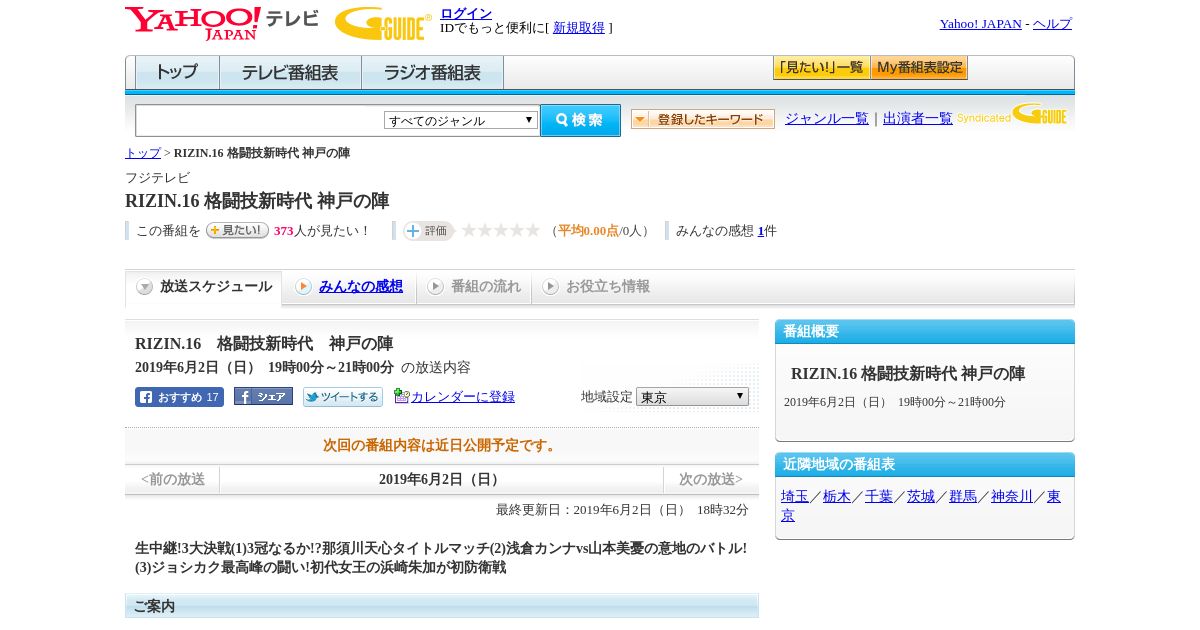Screen dimensions: 1200x630
Task: Click the 神奈川 region link
Action: click(x=1012, y=496)
